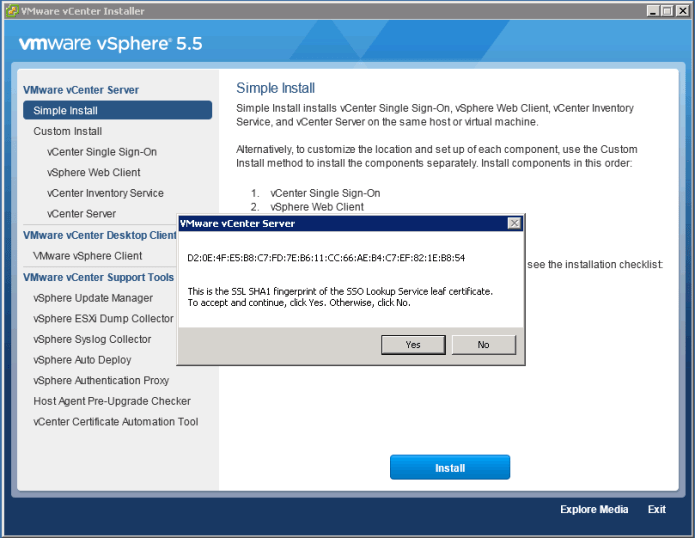The height and width of the screenshot is (538, 695).
Task: Click Yes to accept the certificate fingerprint
Action: 413,344
